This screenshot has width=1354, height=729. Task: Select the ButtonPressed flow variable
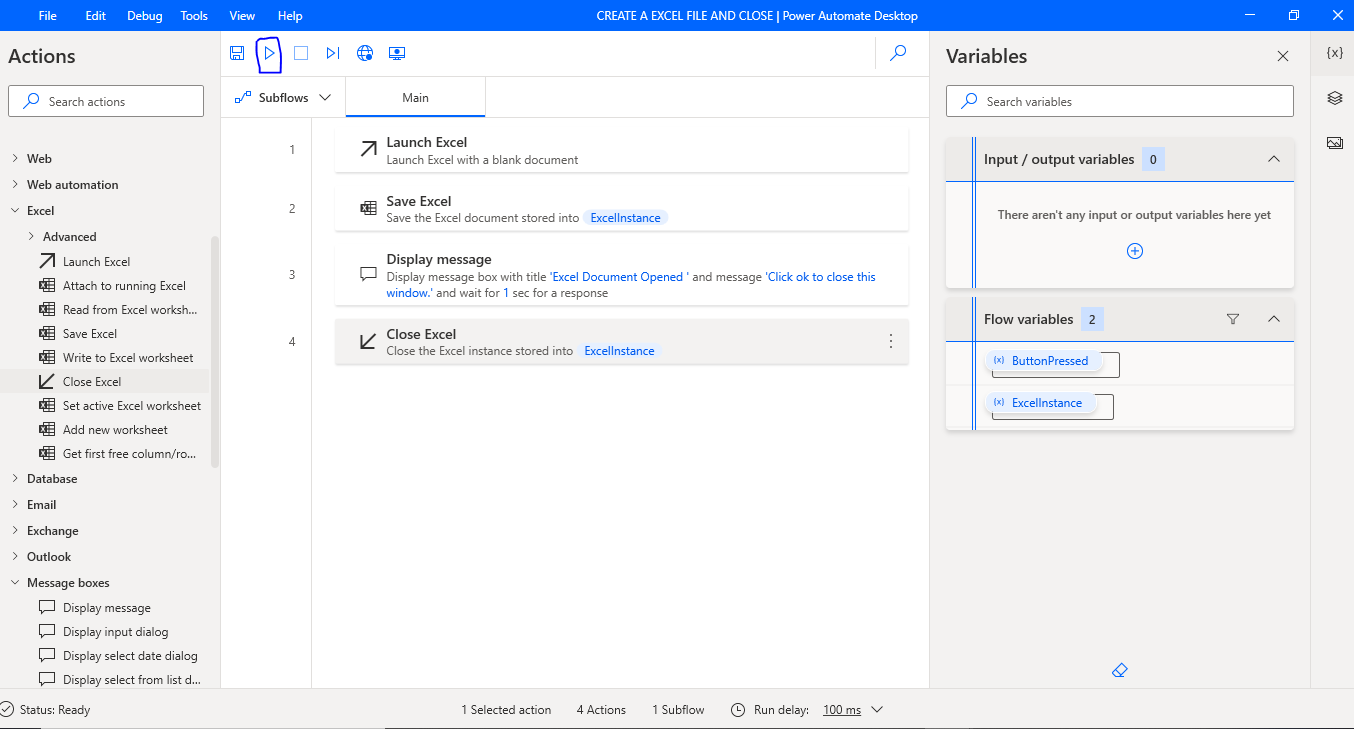(1043, 361)
